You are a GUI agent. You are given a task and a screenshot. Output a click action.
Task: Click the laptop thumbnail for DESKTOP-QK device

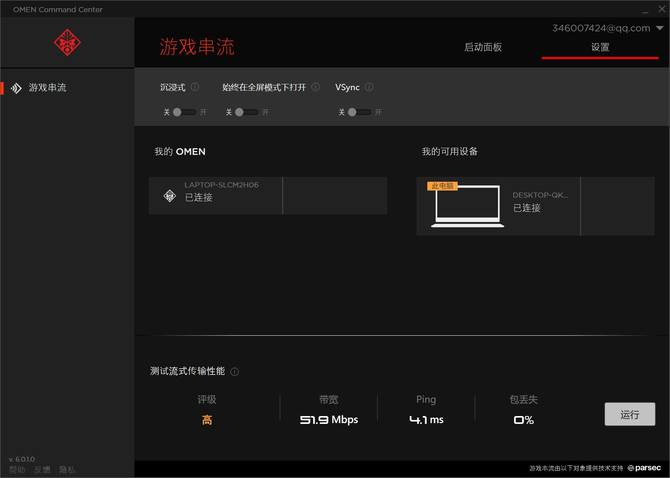467,206
